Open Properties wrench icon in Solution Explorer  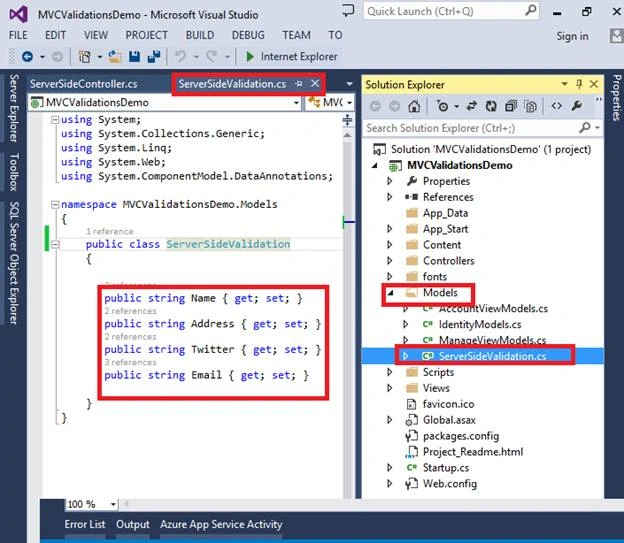577,106
